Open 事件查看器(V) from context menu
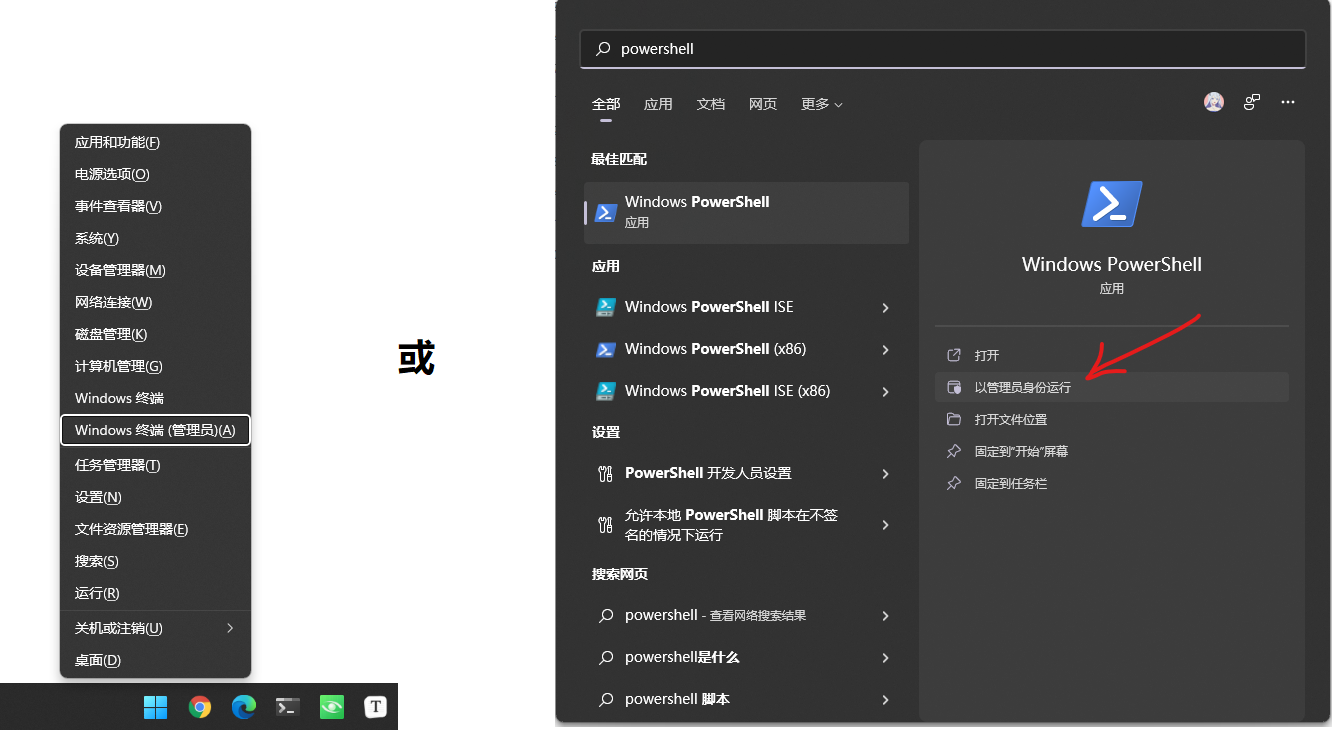 coord(156,206)
